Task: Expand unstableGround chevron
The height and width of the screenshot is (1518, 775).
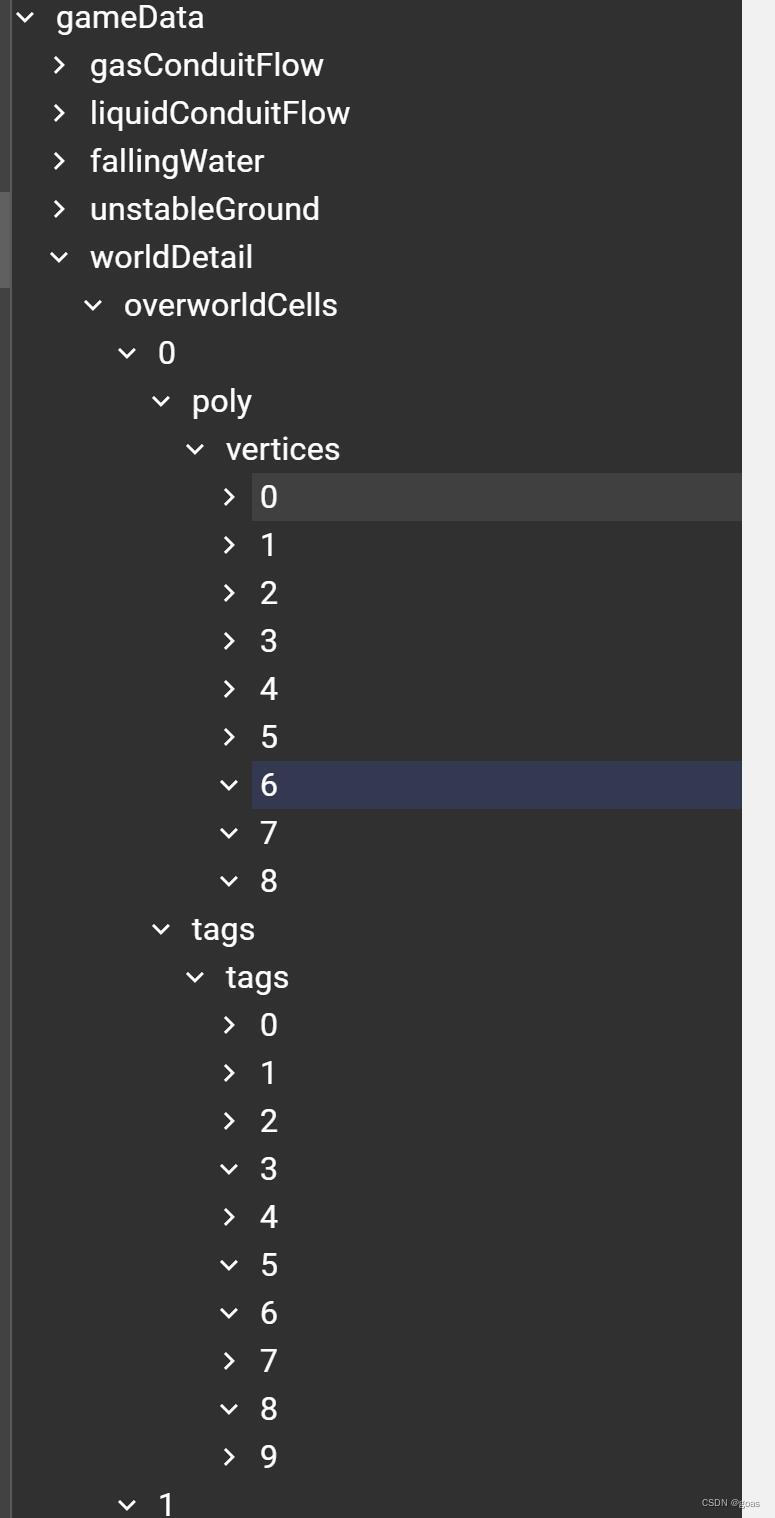Action: (x=59, y=209)
